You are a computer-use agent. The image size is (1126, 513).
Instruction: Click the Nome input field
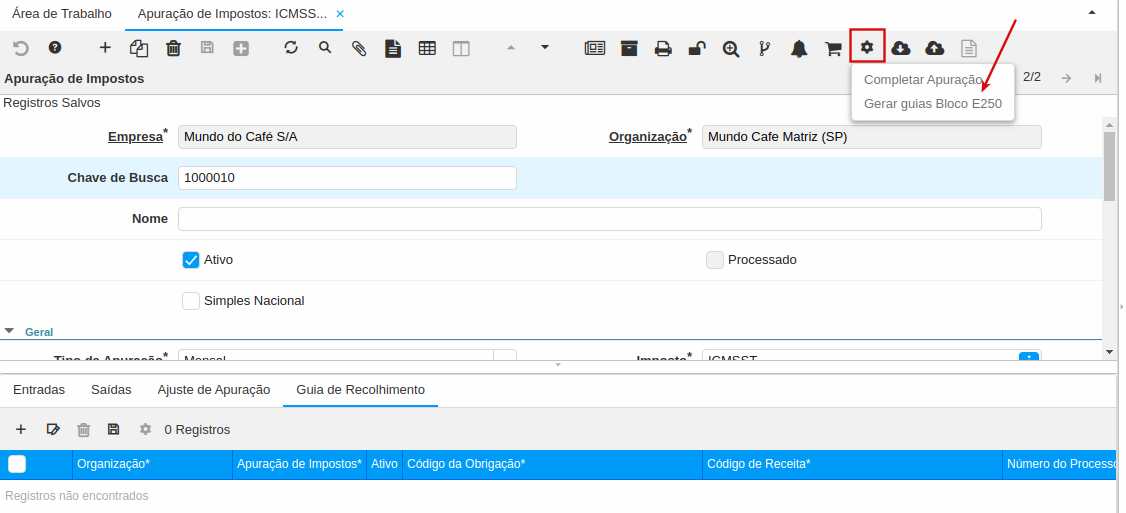click(609, 219)
